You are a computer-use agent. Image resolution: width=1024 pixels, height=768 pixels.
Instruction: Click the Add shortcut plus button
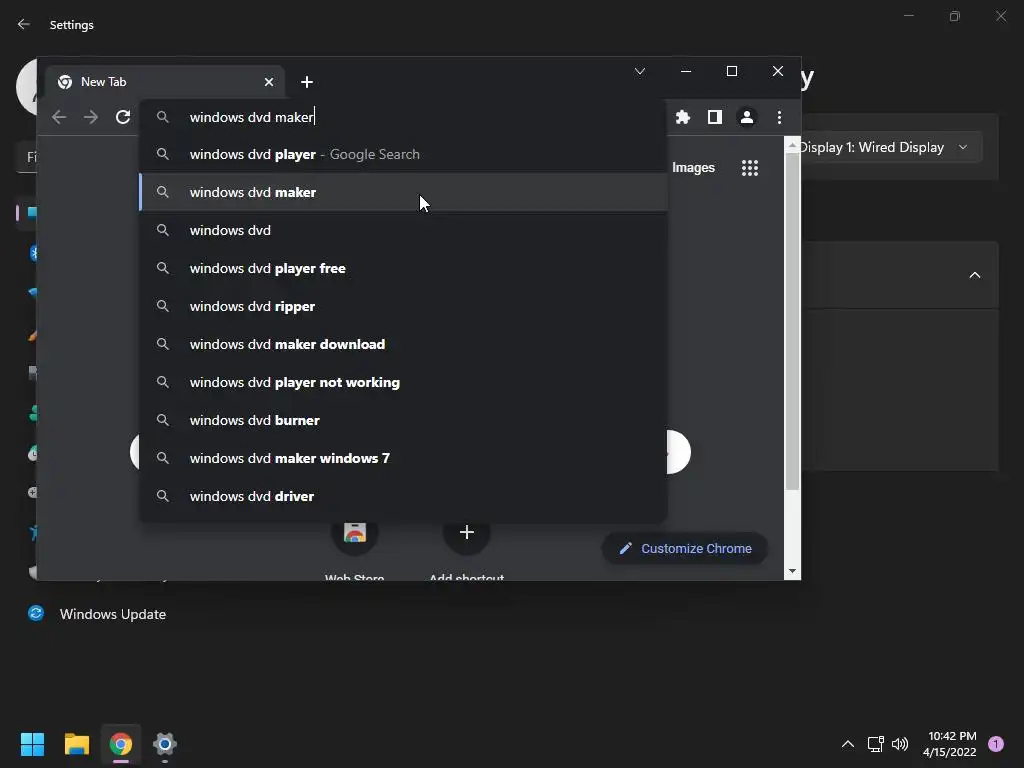(x=466, y=532)
